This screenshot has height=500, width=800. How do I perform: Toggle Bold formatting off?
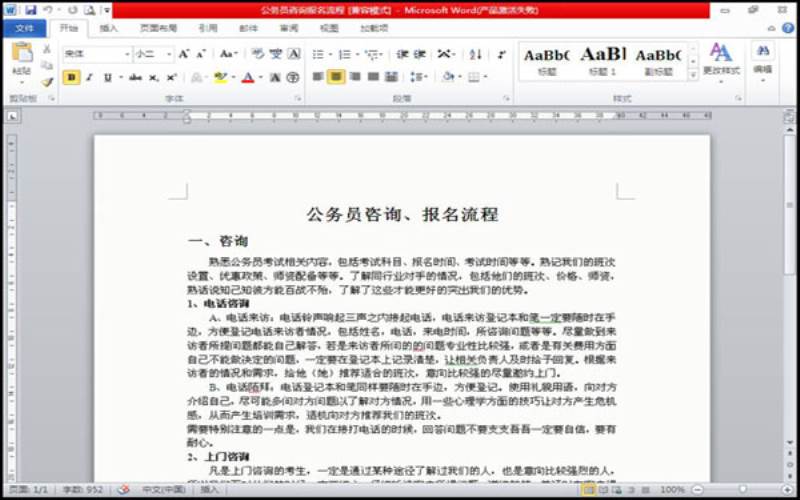(71, 77)
